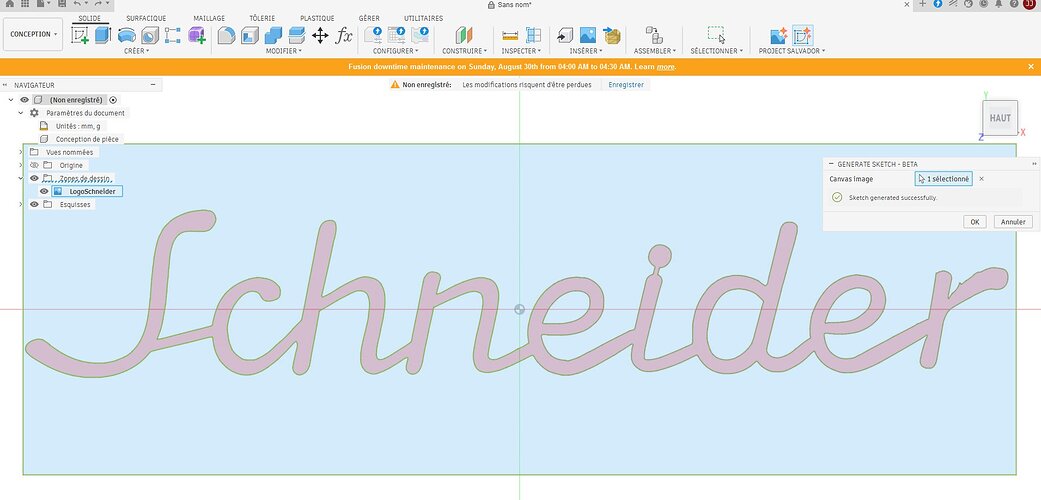Select the Shell tool icon
Screen dimensions: 1041x500
[x=250, y=35]
